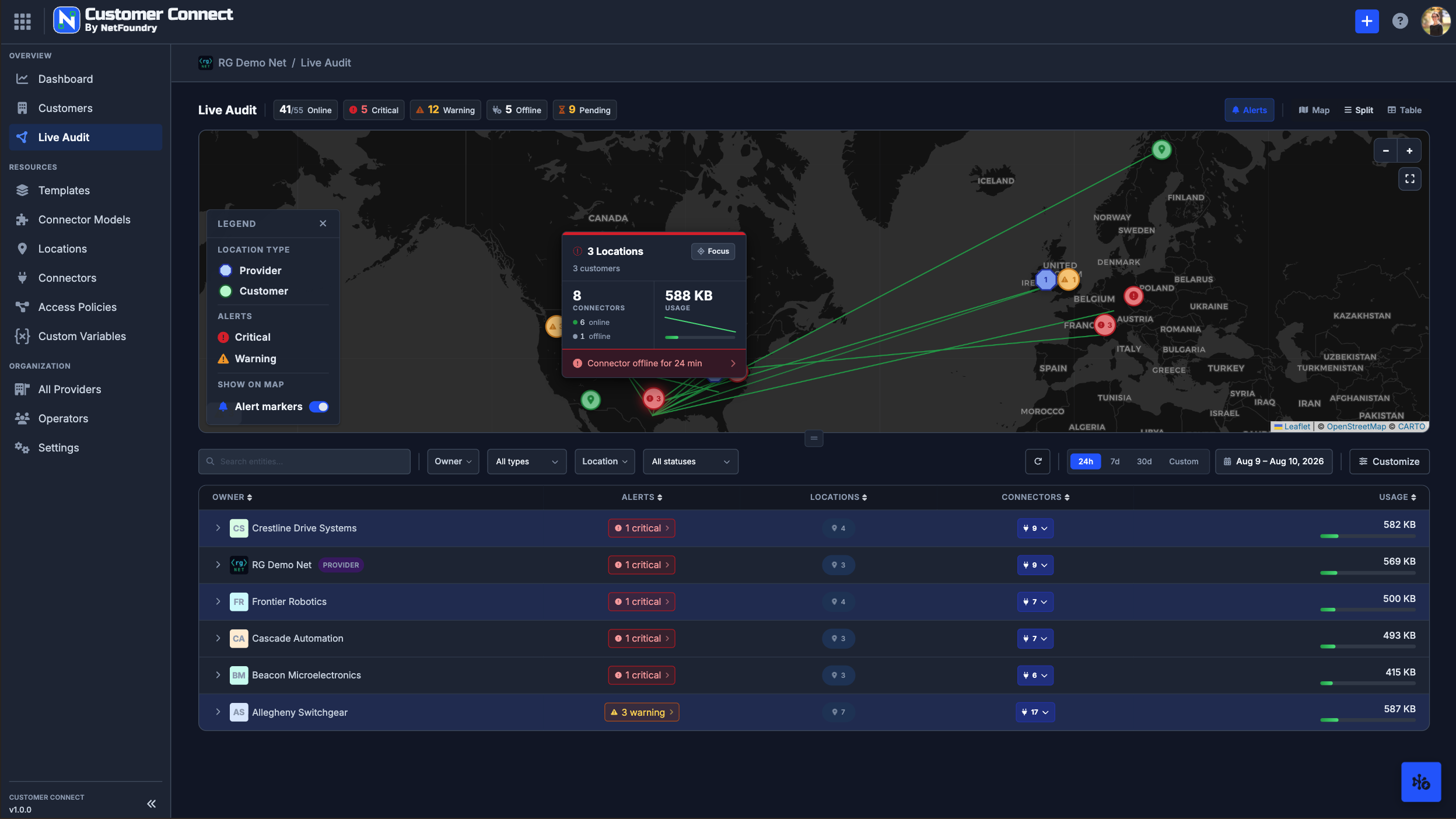The width and height of the screenshot is (1456, 819).
Task: Select the 24h time range
Action: pos(1086,461)
